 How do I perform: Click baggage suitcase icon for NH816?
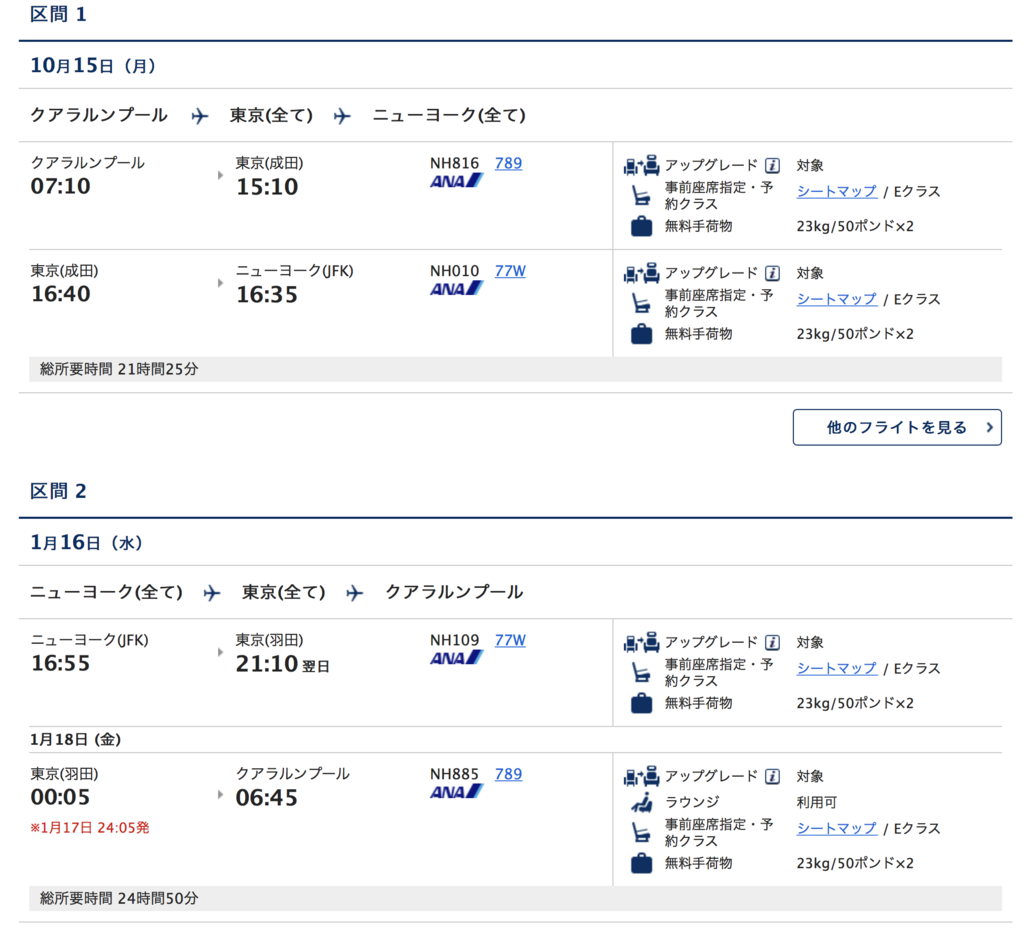(641, 226)
